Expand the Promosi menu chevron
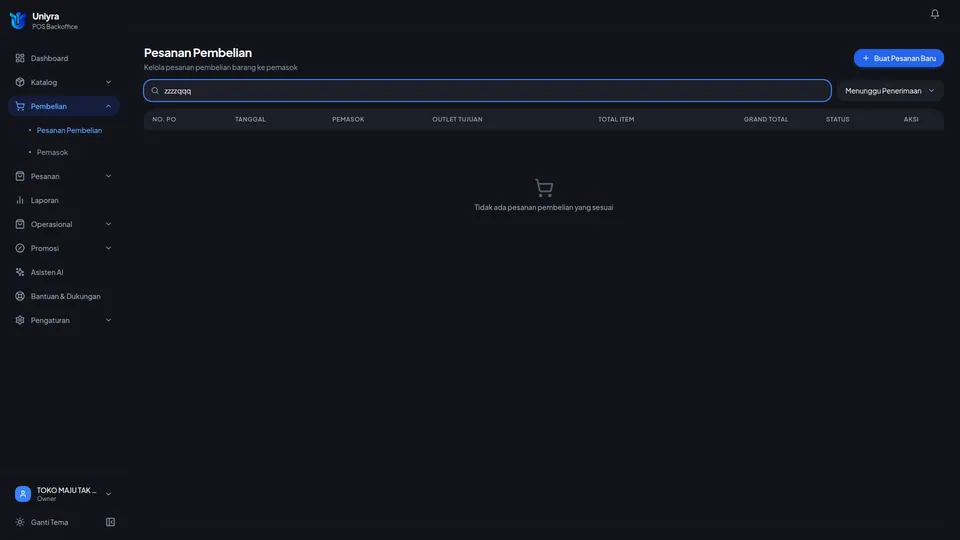This screenshot has height=540, width=960. point(108,248)
